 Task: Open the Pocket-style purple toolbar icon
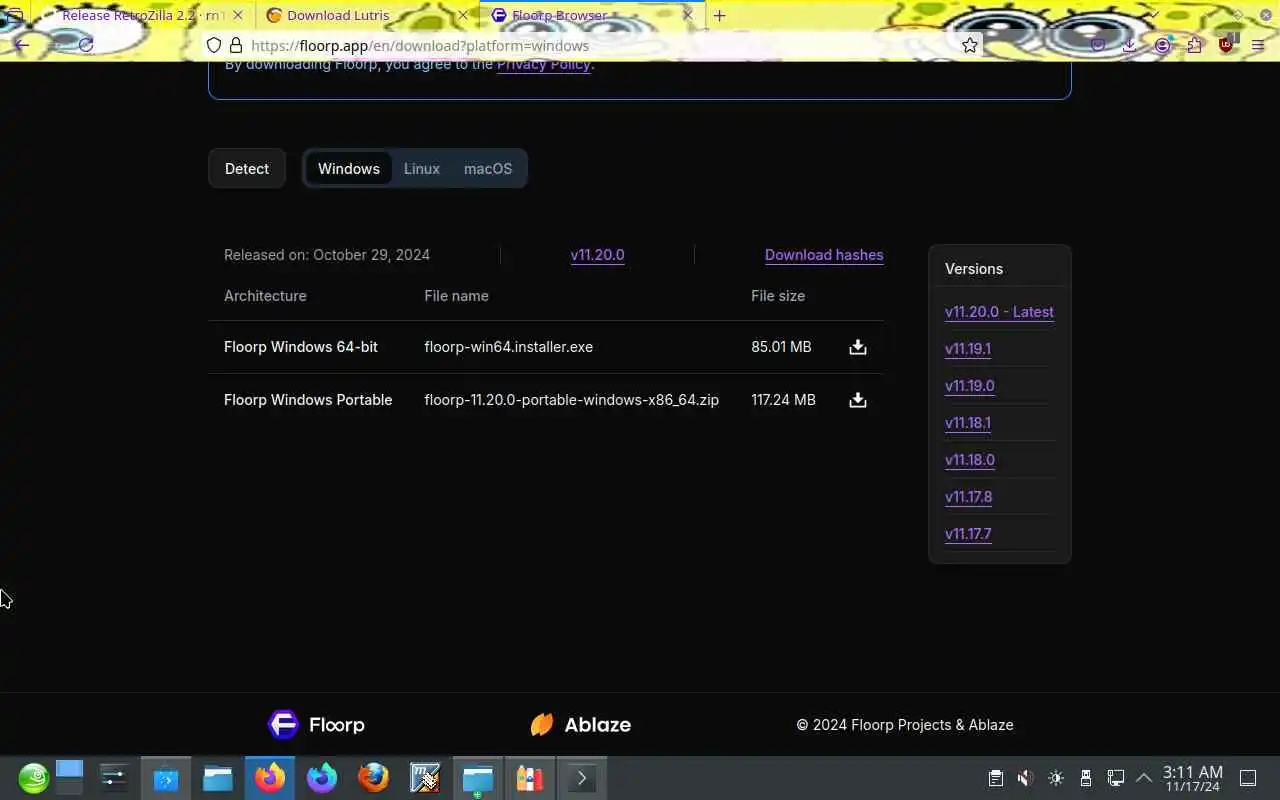click(x=1098, y=45)
